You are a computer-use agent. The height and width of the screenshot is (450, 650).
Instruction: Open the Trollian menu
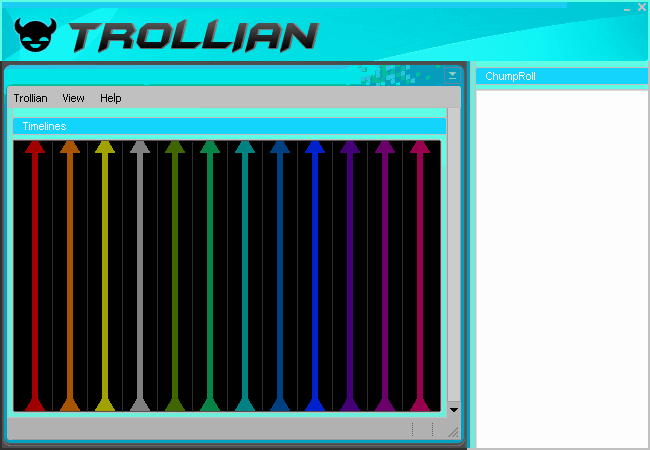pyautogui.click(x=30, y=98)
